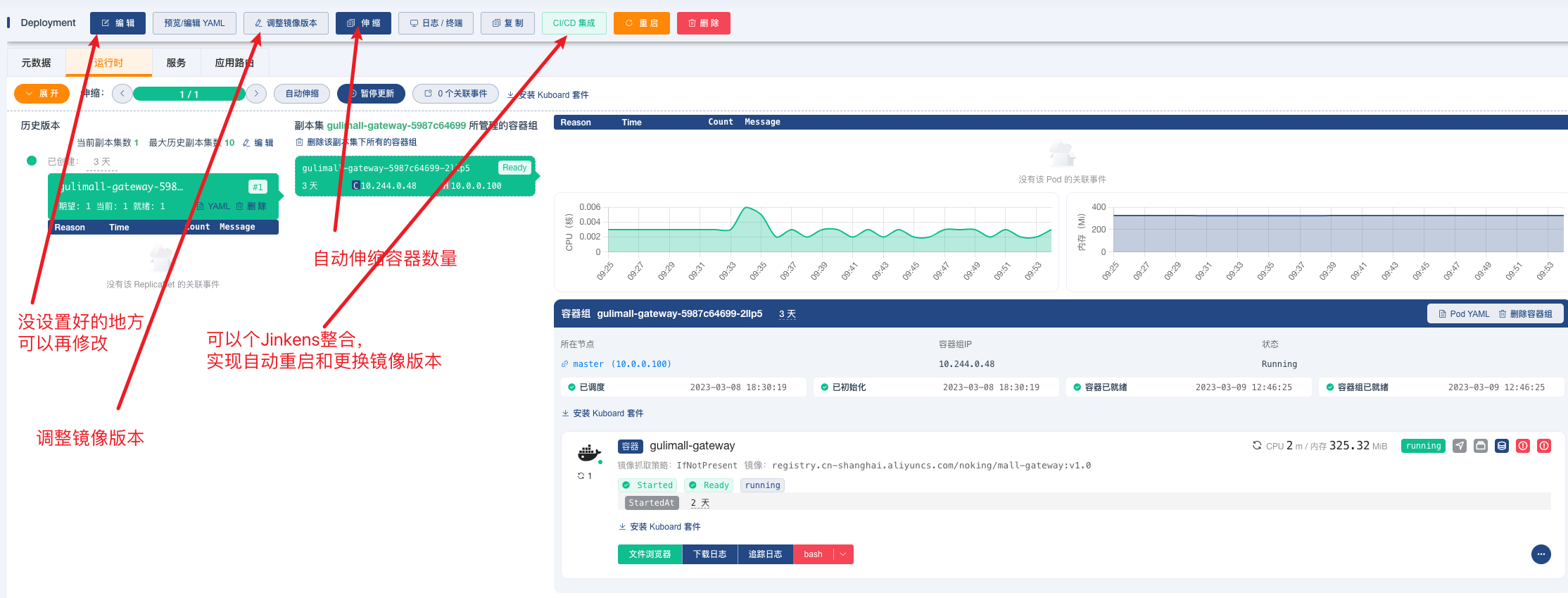Click 调整镜像版本 to change image version

[x=286, y=23]
